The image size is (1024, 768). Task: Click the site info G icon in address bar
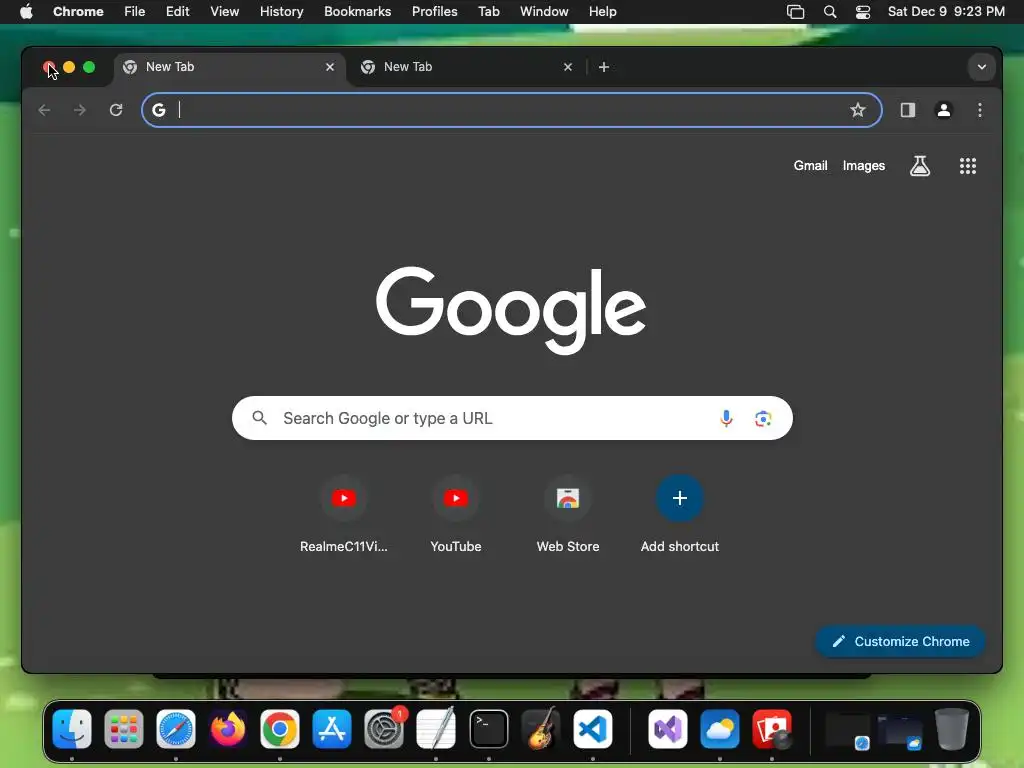point(159,110)
